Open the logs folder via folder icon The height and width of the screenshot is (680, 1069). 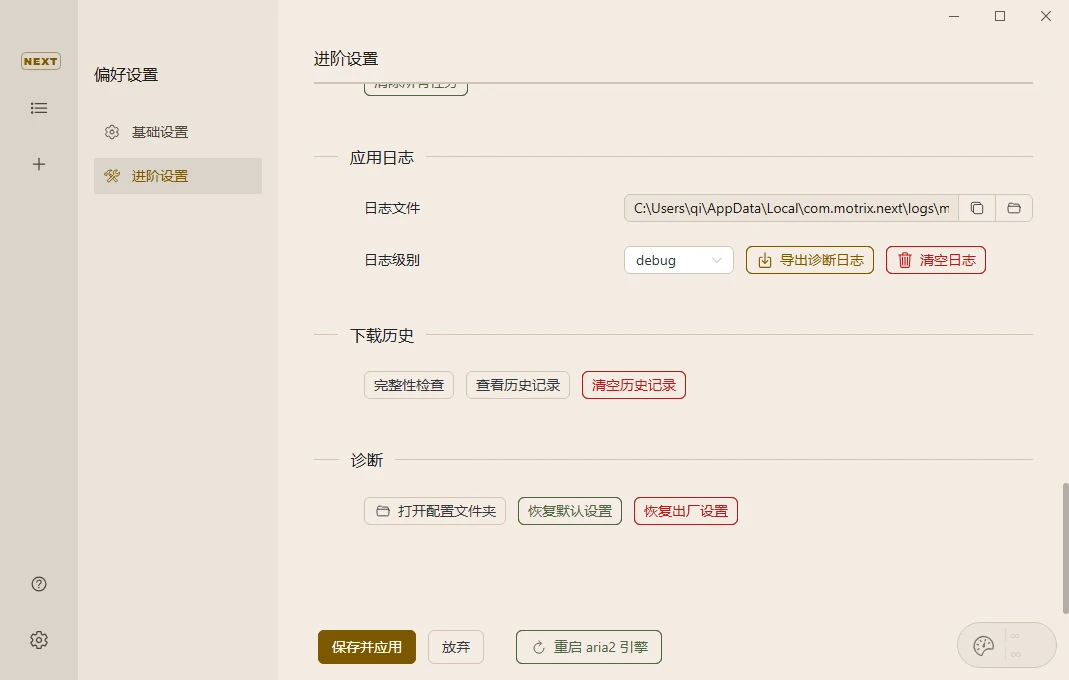(1013, 208)
